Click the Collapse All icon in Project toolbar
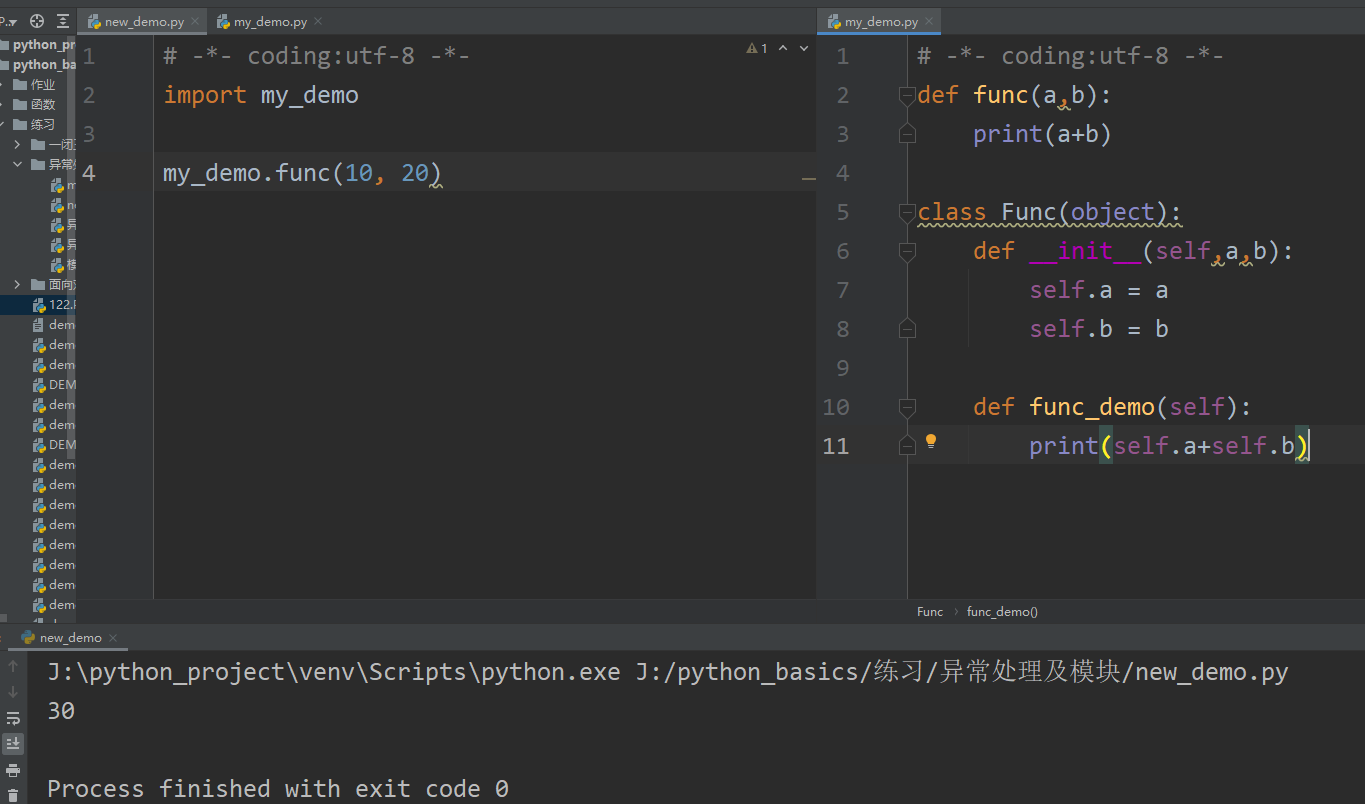Viewport: 1365px width, 804px height. 62,20
